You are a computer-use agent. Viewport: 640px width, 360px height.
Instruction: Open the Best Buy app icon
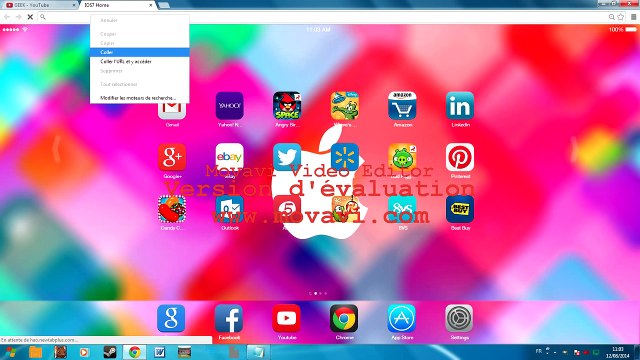click(x=460, y=209)
